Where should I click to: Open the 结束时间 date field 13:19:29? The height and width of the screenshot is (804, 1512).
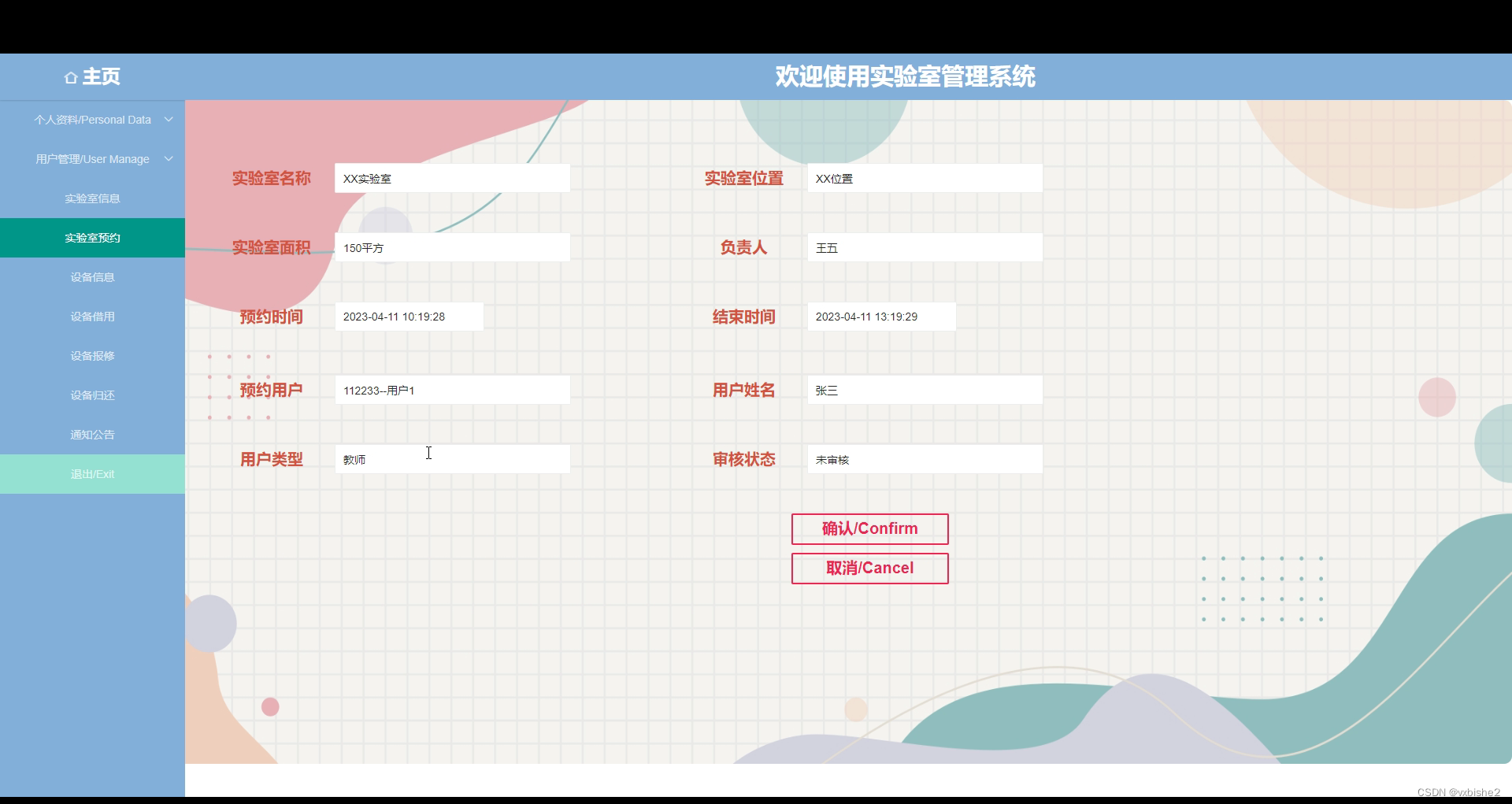[881, 317]
